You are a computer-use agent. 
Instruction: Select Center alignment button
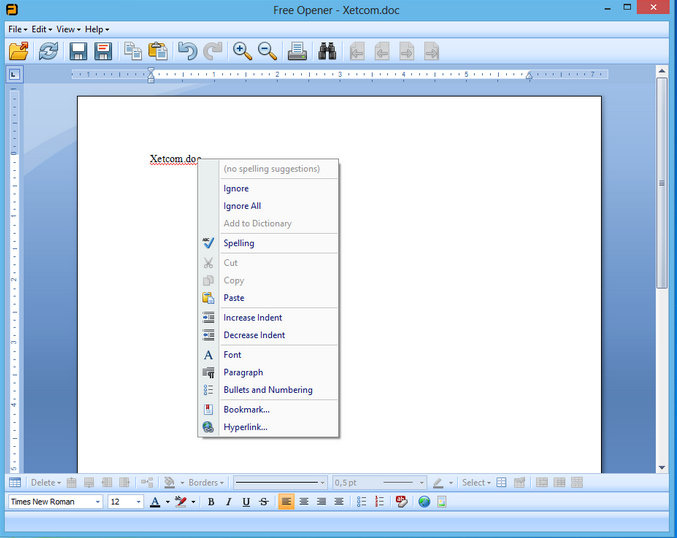(x=304, y=502)
